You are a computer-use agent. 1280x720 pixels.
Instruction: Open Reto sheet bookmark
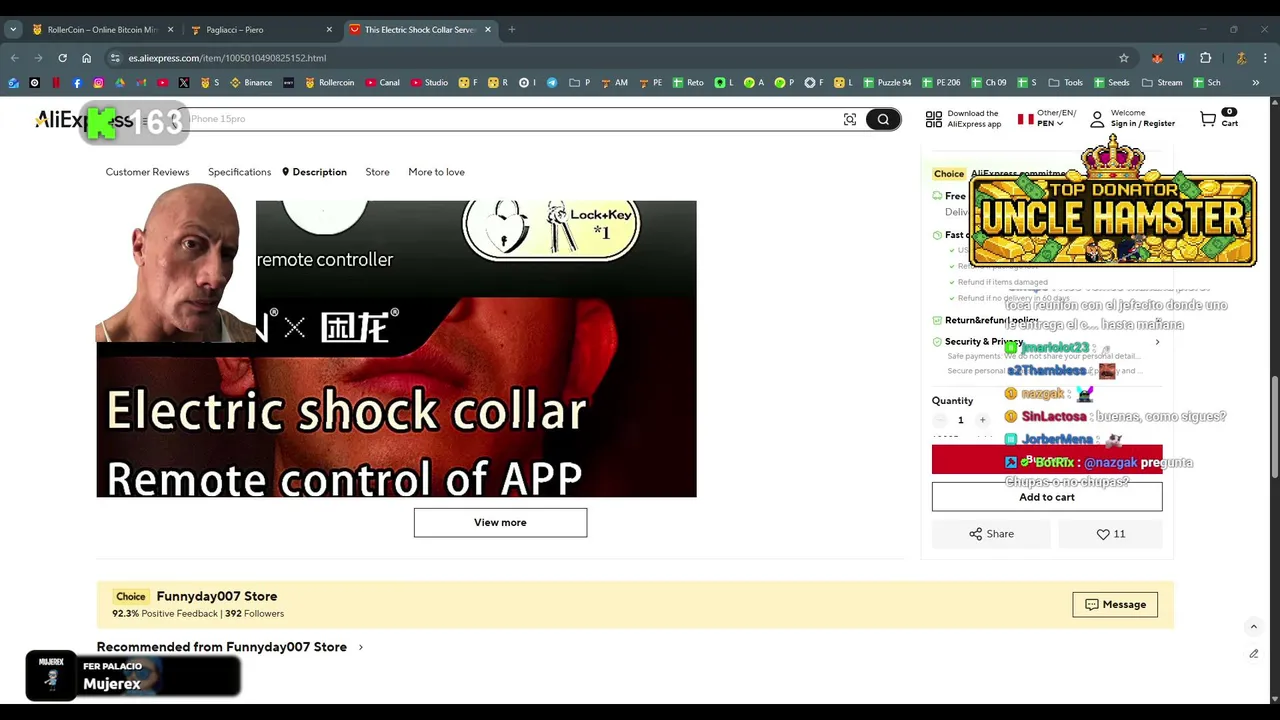point(688,83)
